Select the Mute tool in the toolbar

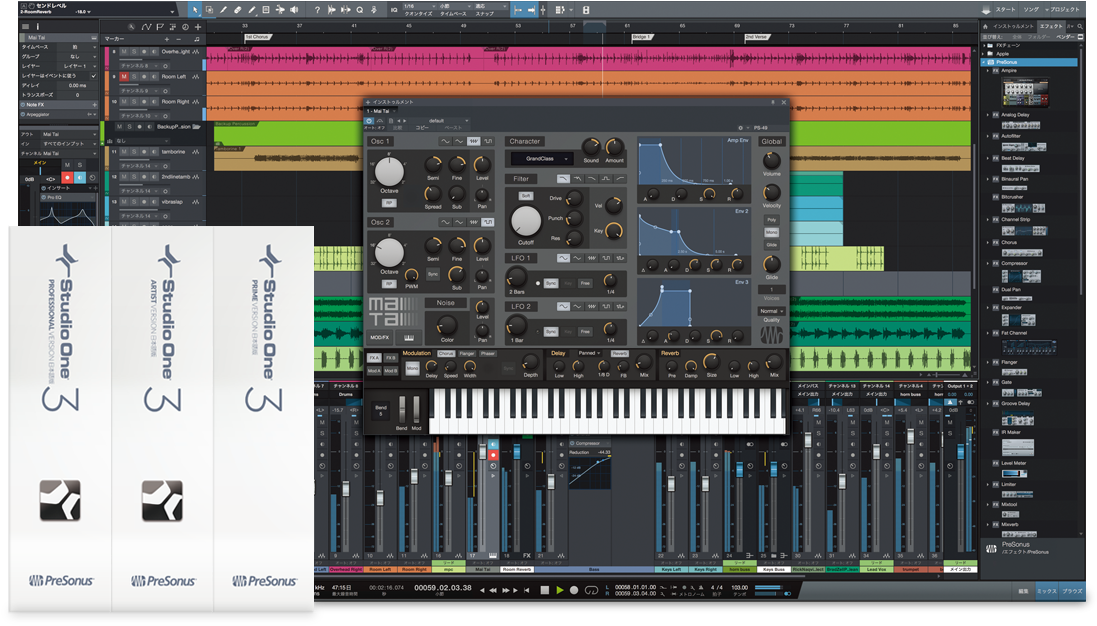tap(266, 10)
